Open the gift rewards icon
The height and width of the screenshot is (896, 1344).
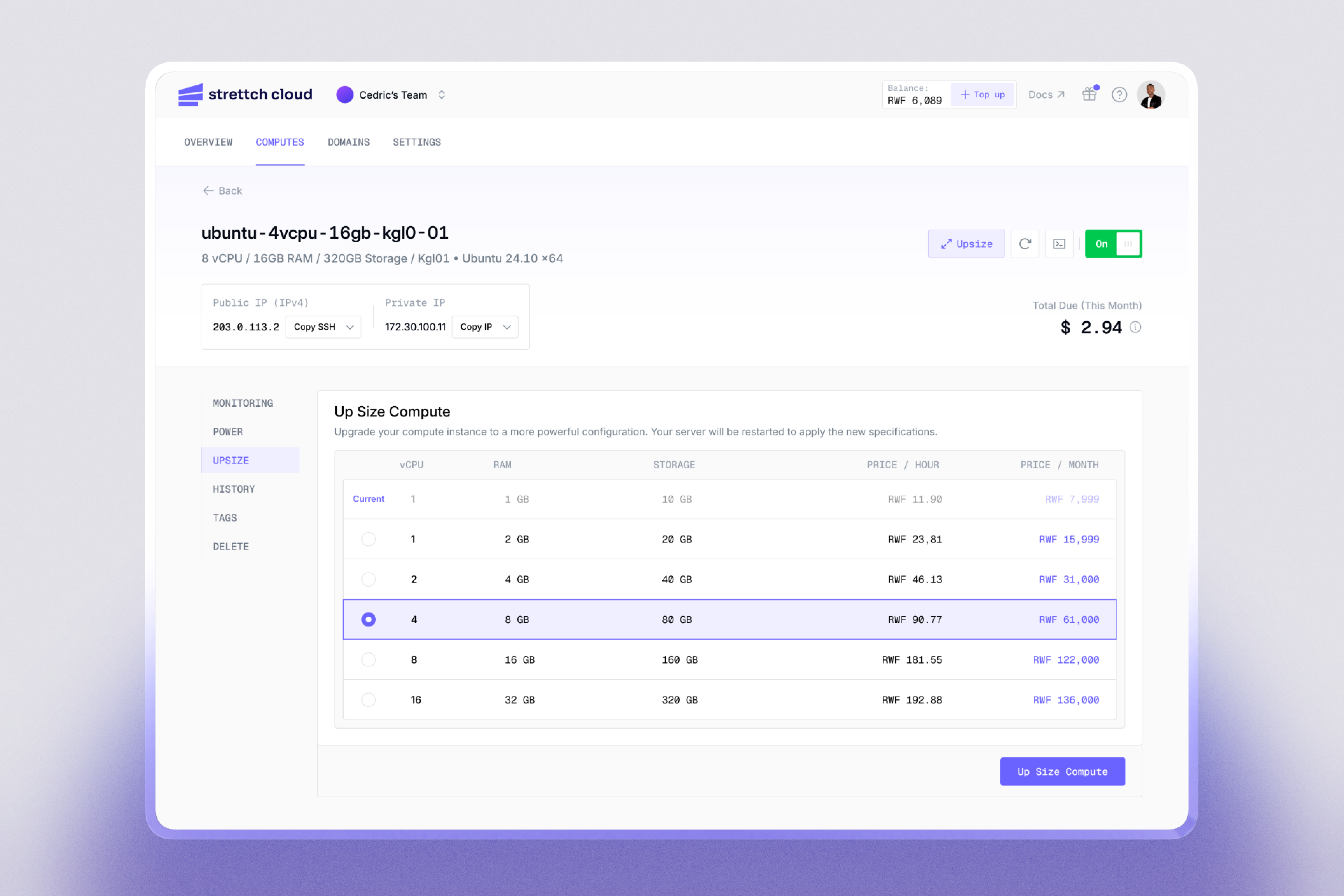coord(1090,94)
